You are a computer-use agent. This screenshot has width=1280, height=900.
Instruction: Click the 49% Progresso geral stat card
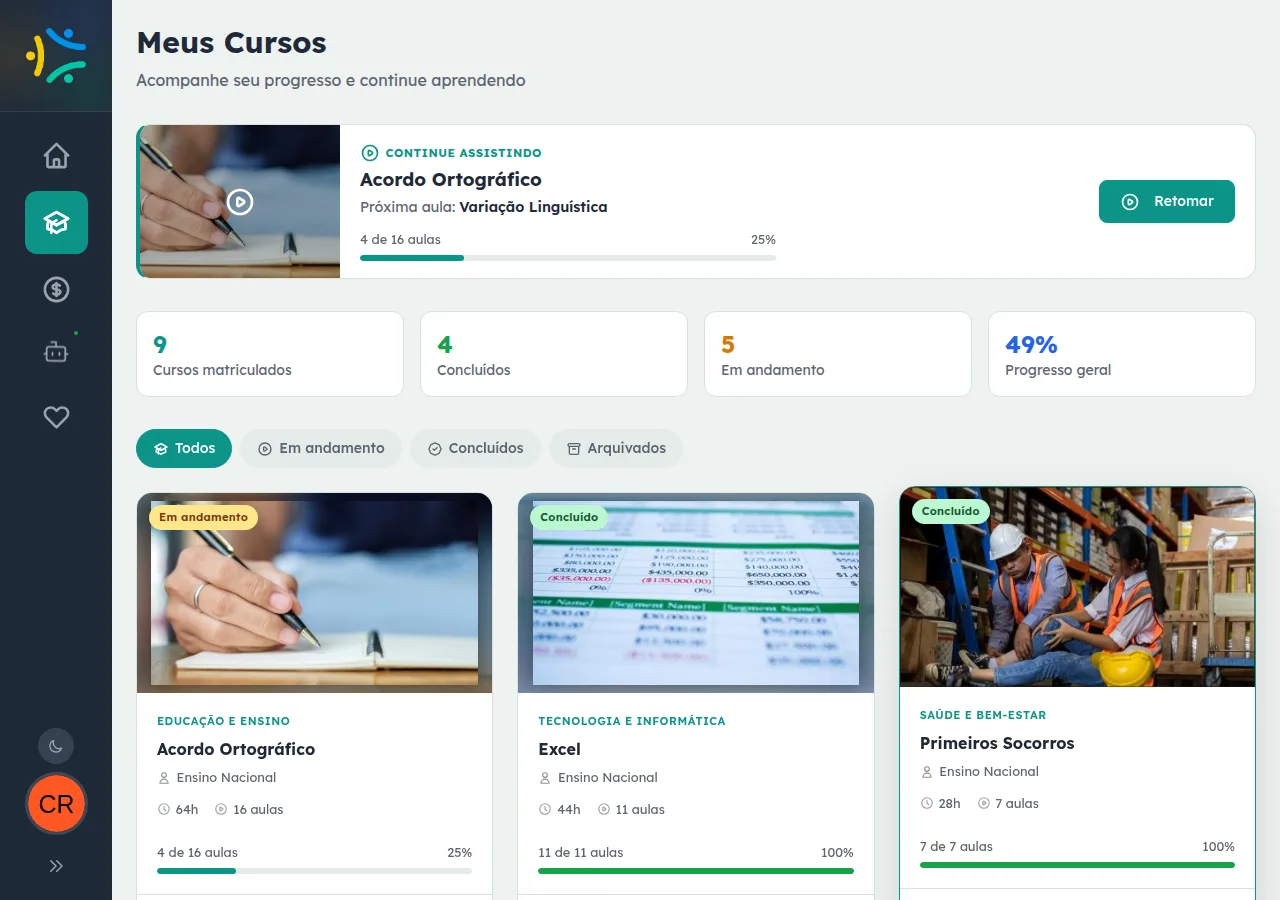(x=1122, y=354)
